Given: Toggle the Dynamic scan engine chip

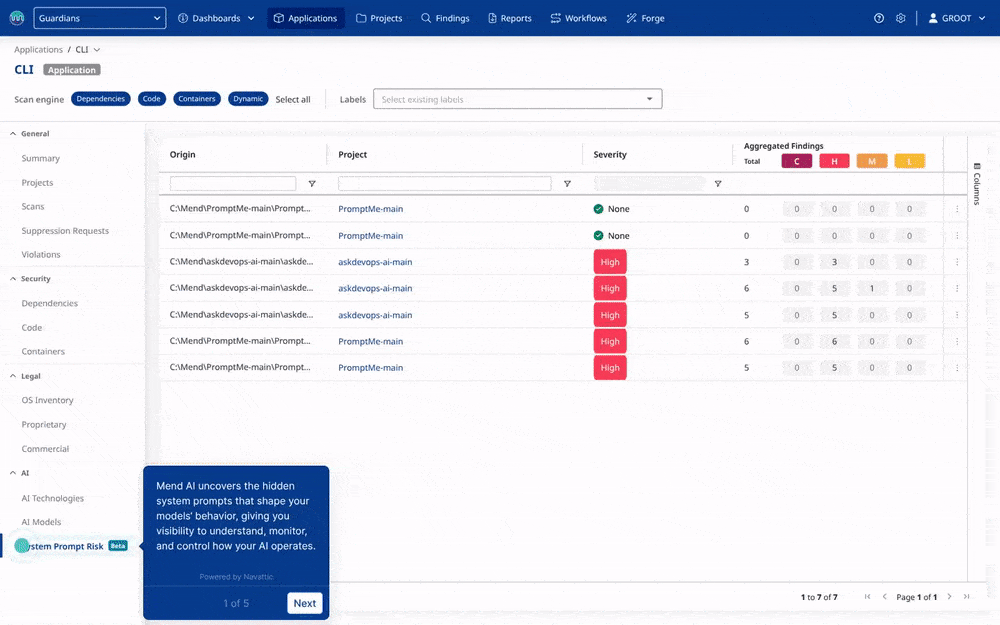Looking at the screenshot, I should click(x=248, y=99).
